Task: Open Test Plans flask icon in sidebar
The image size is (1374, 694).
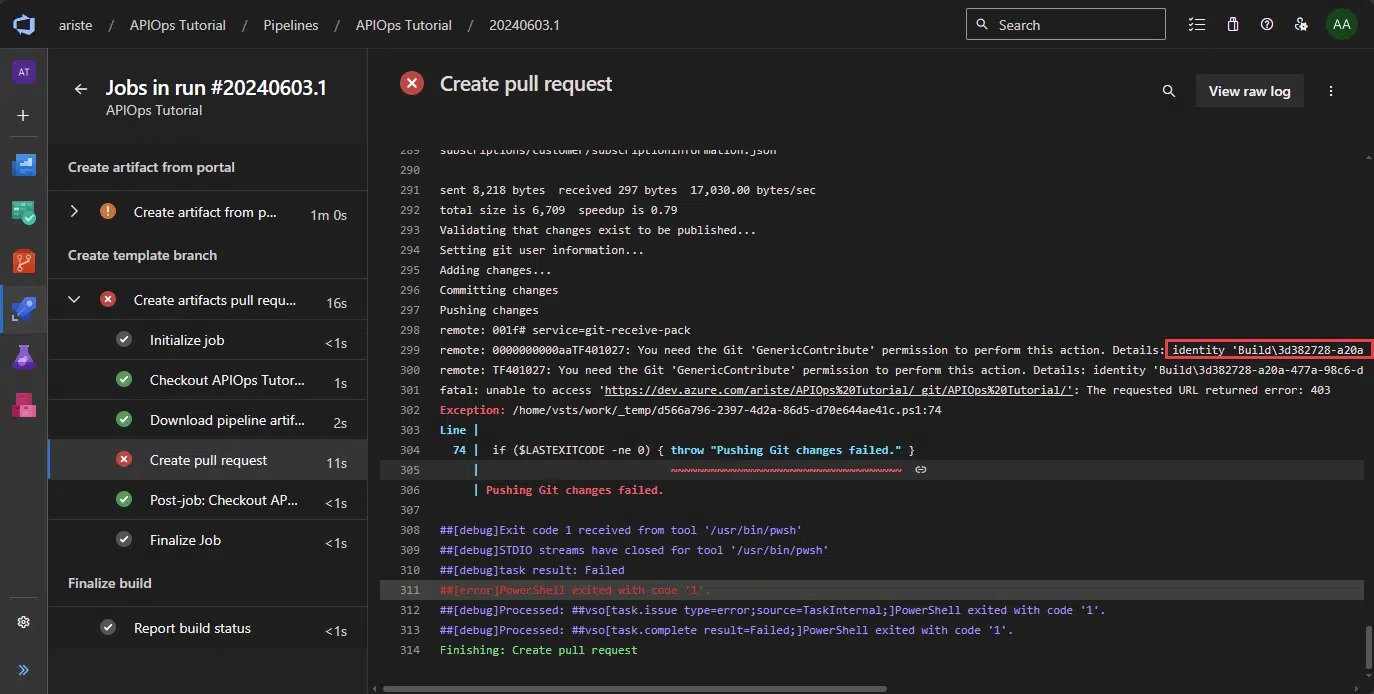Action: 23,357
